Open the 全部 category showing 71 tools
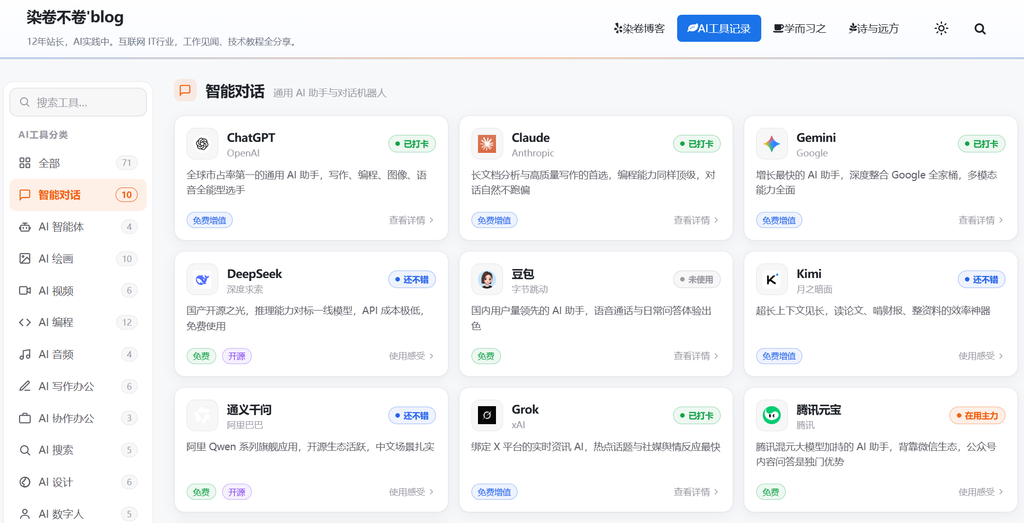Screen dimensions: 1024x523 click(78, 163)
